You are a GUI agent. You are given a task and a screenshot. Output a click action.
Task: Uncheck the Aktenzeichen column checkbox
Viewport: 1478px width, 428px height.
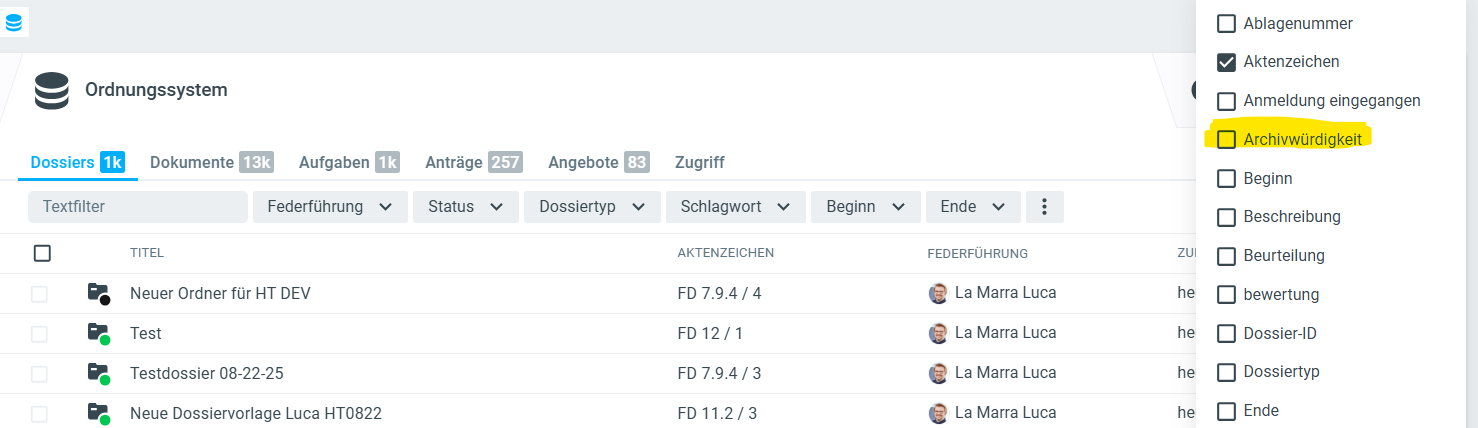coord(1226,62)
